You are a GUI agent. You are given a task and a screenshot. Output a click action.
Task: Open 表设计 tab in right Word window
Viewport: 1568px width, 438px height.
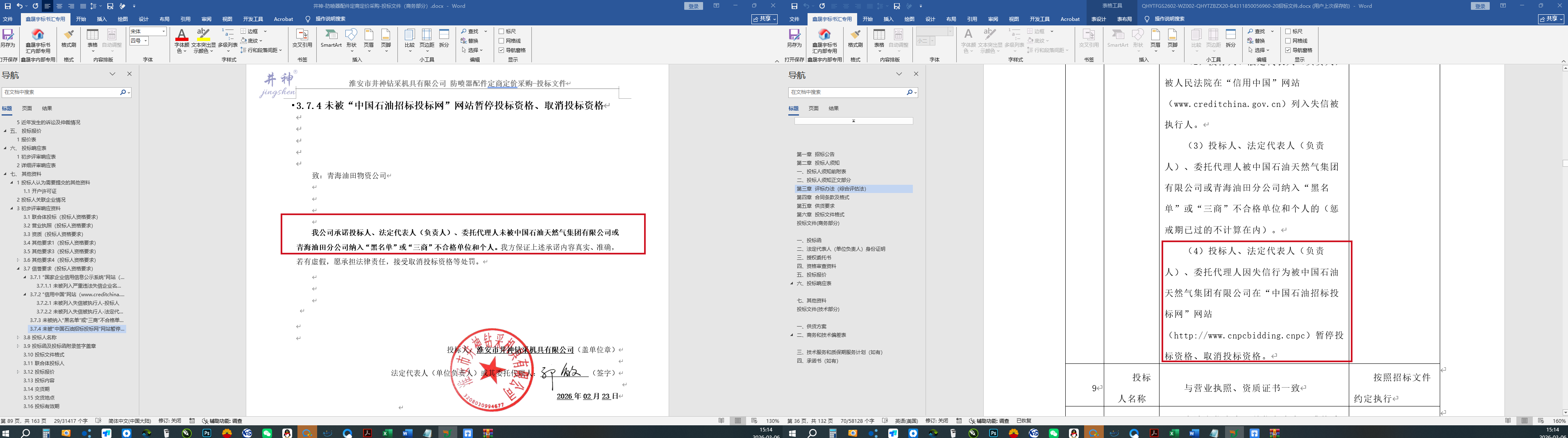tap(1099, 20)
